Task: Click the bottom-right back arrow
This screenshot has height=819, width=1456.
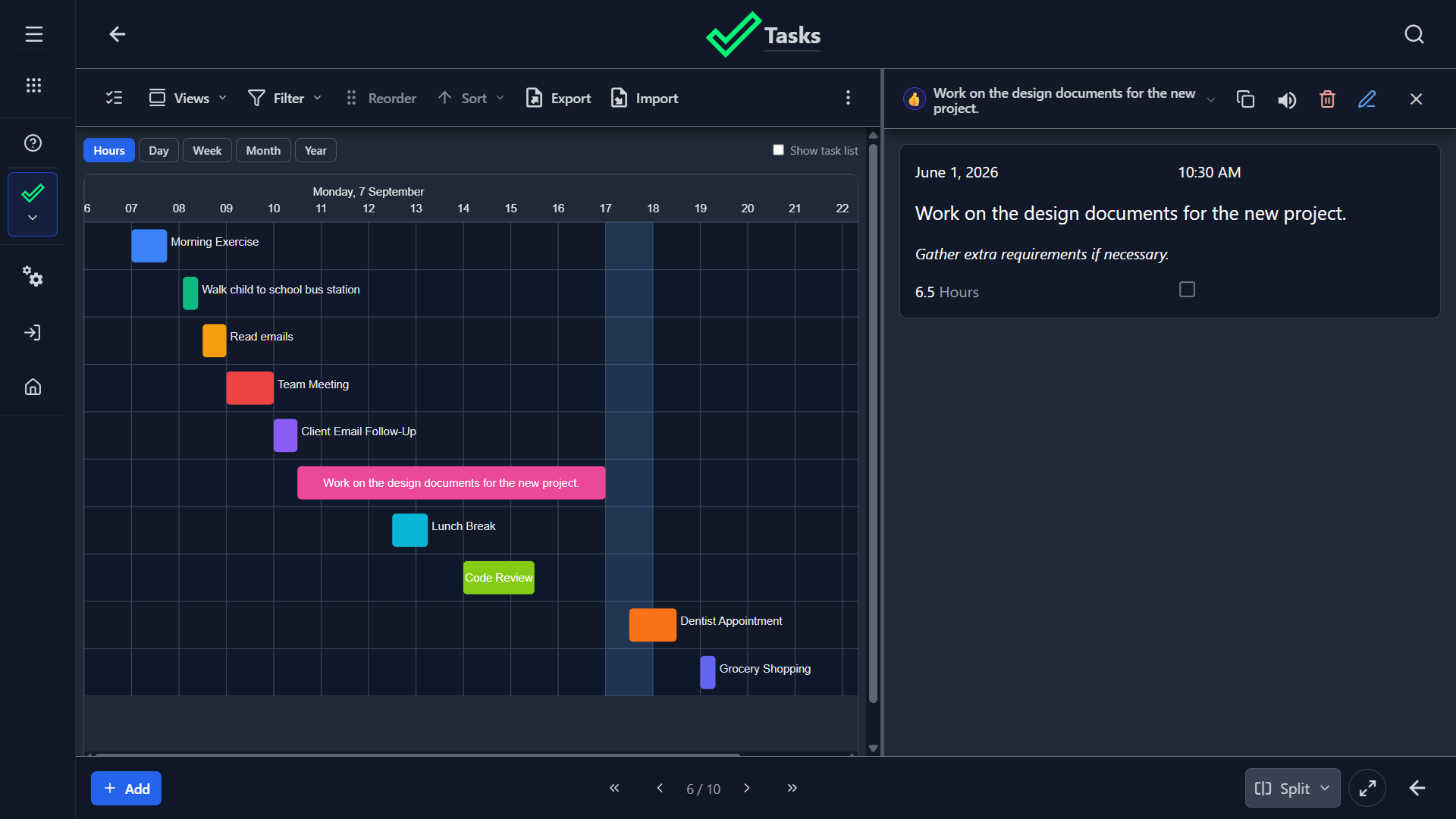Action: [x=1417, y=789]
